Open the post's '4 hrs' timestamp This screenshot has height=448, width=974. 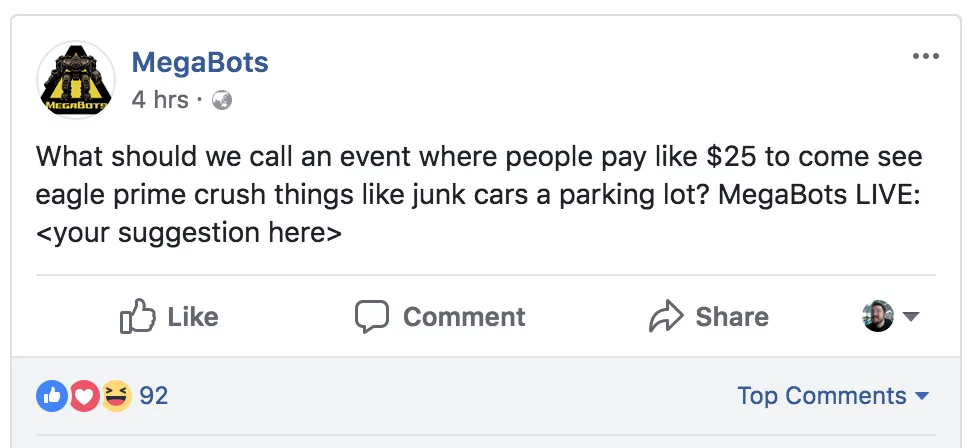[160, 100]
